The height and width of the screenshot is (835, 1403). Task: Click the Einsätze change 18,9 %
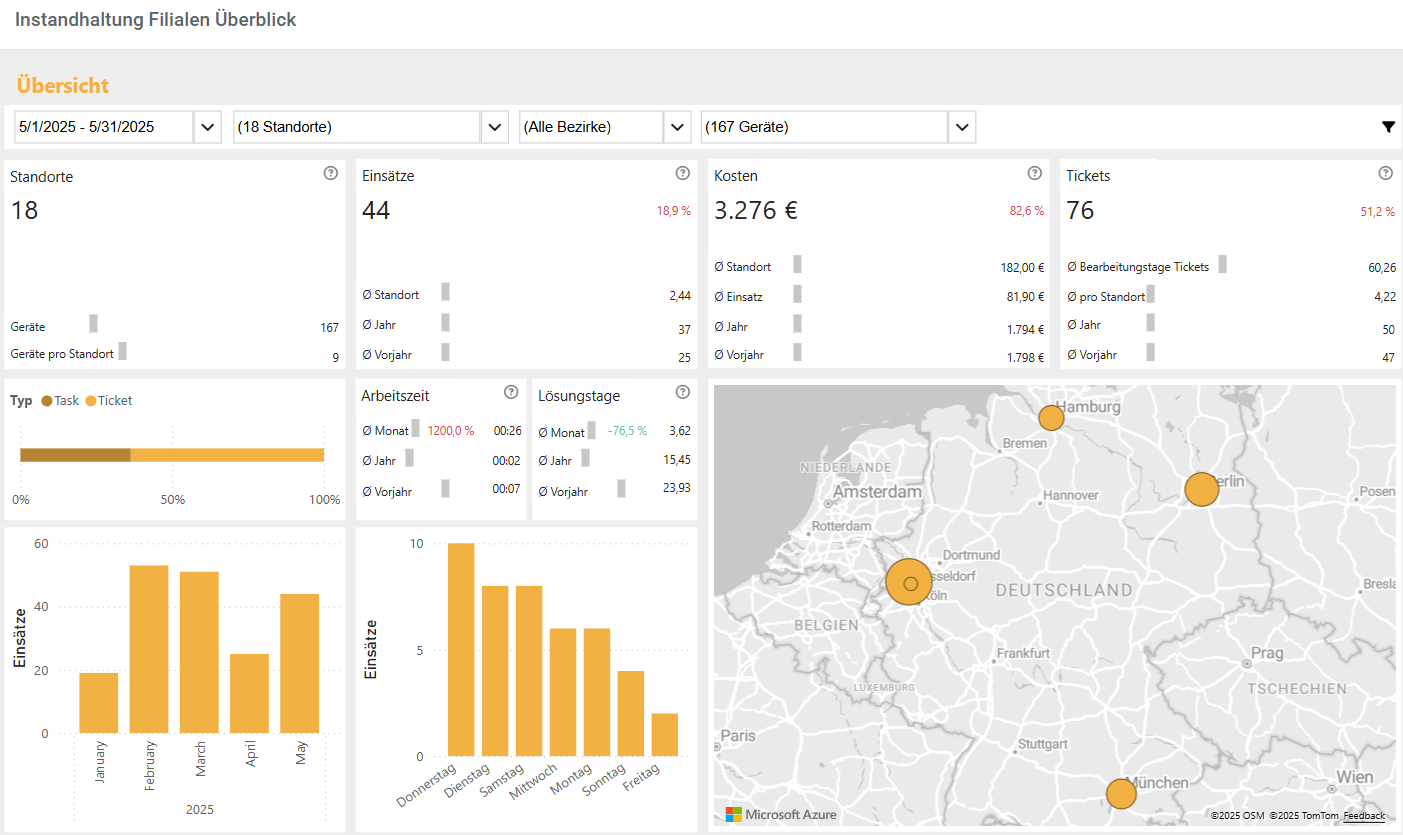coord(674,211)
